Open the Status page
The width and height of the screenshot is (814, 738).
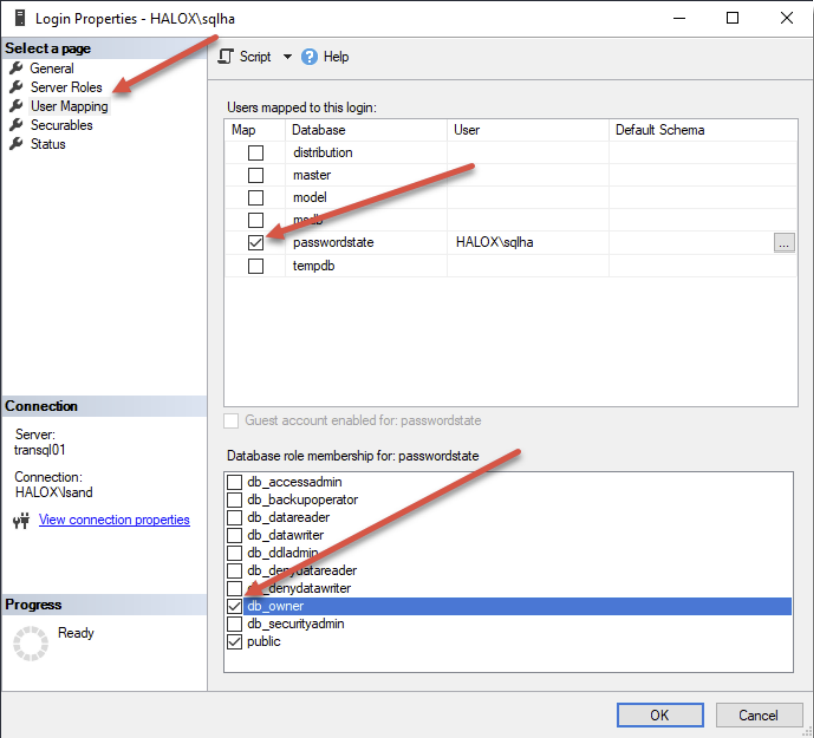pyautogui.click(x=48, y=144)
